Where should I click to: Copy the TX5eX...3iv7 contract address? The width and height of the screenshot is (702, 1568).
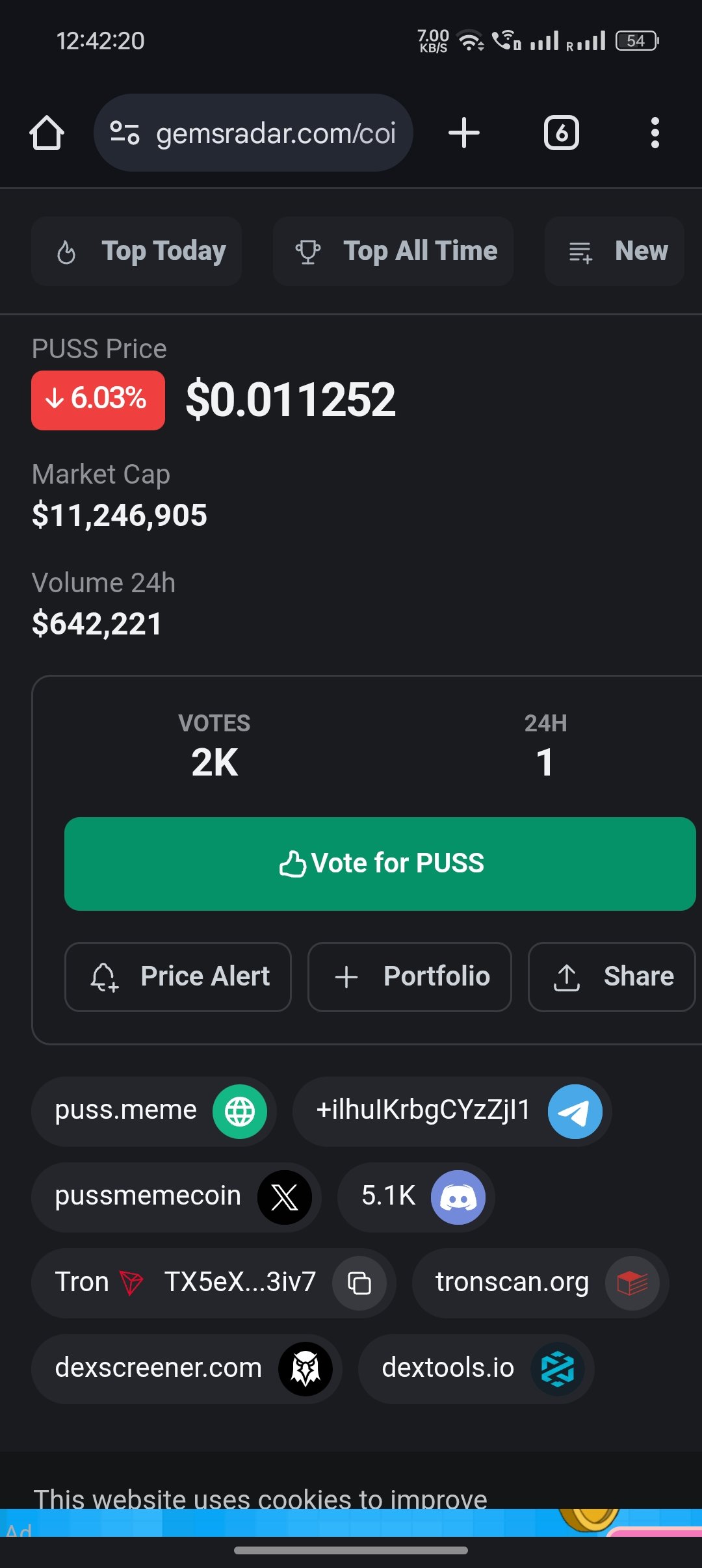(359, 1283)
